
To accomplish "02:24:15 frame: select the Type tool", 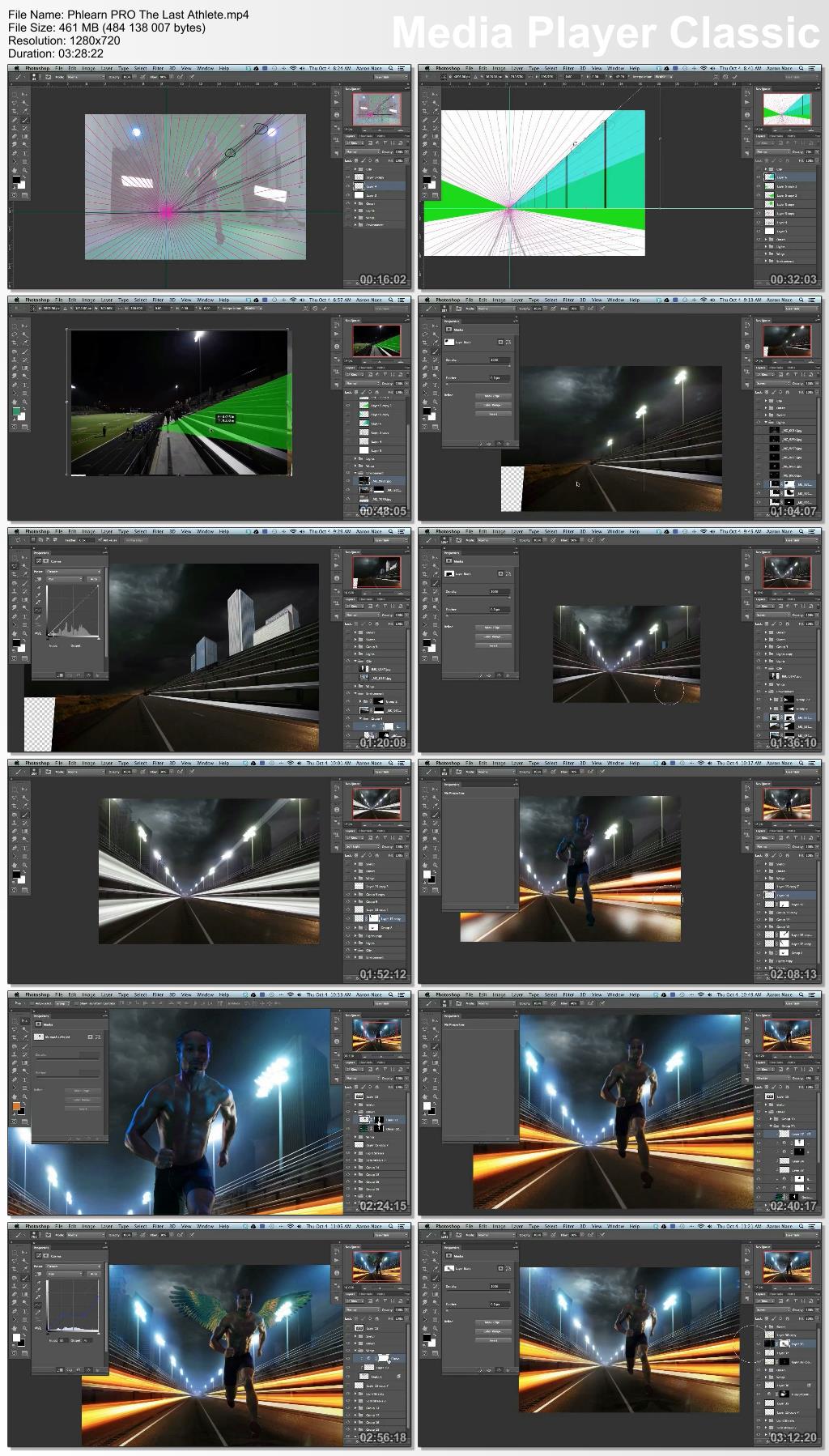I will pyautogui.click(x=24, y=1079).
